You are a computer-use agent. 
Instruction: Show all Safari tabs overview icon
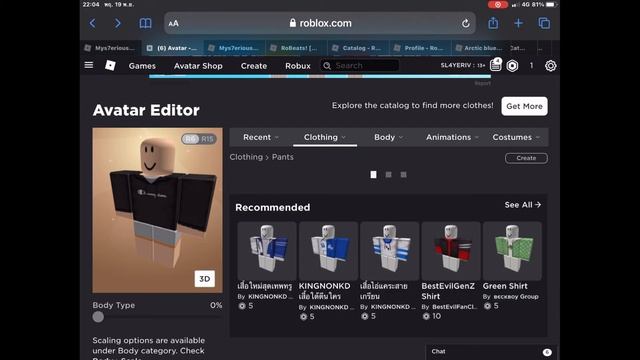tap(544, 23)
